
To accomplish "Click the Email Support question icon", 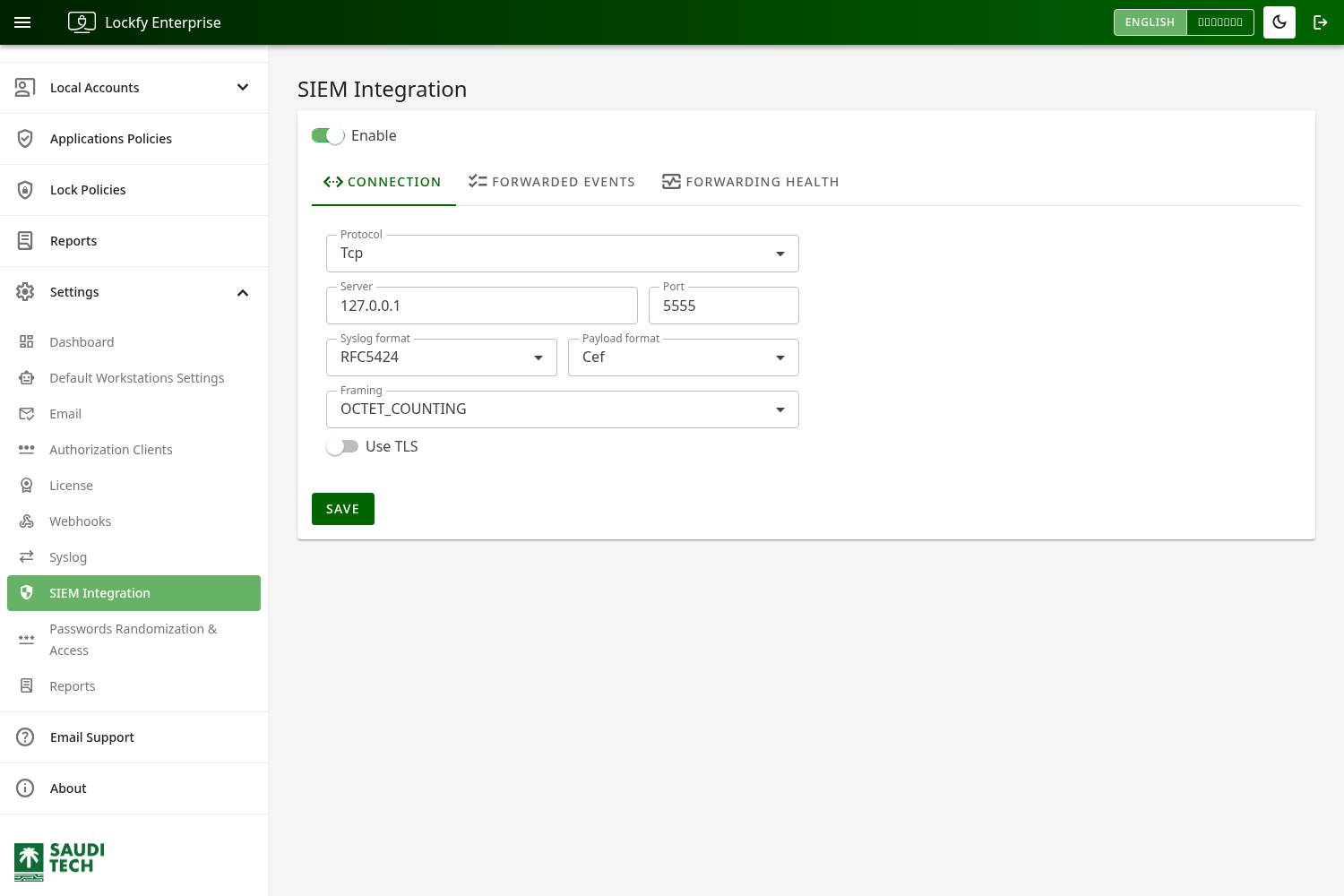I will click(x=25, y=737).
